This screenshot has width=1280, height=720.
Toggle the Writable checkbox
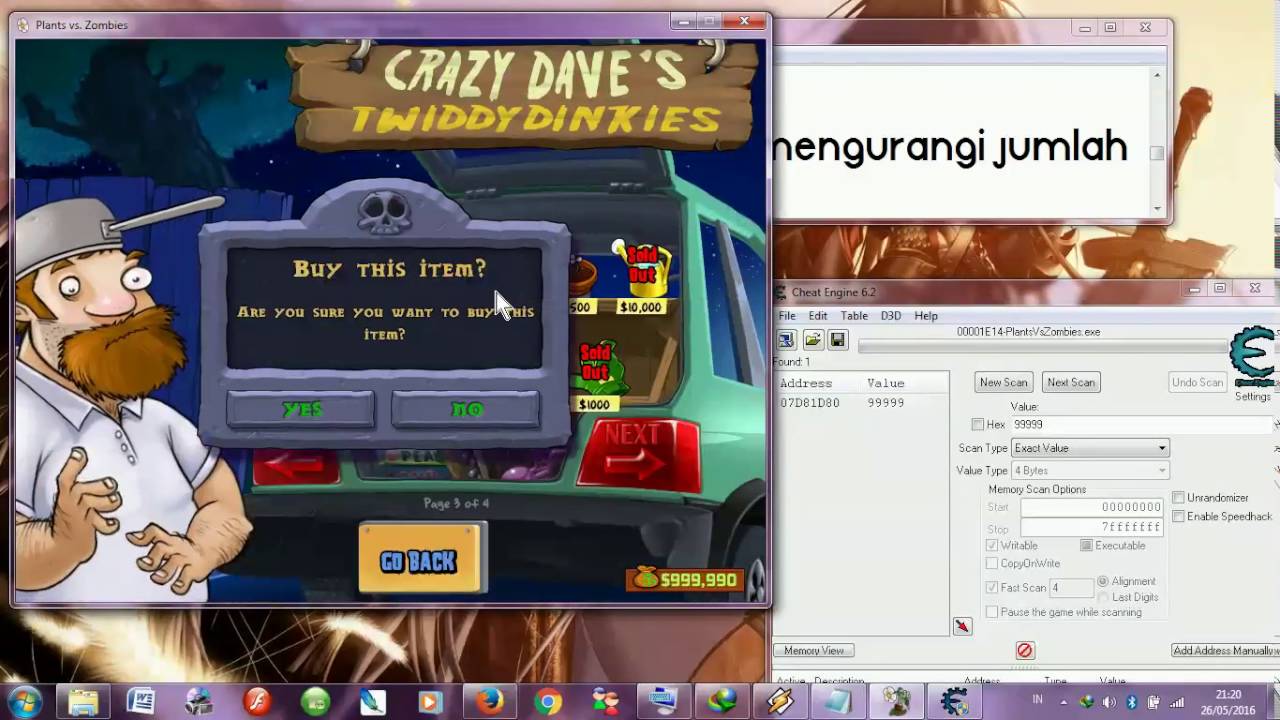click(992, 545)
